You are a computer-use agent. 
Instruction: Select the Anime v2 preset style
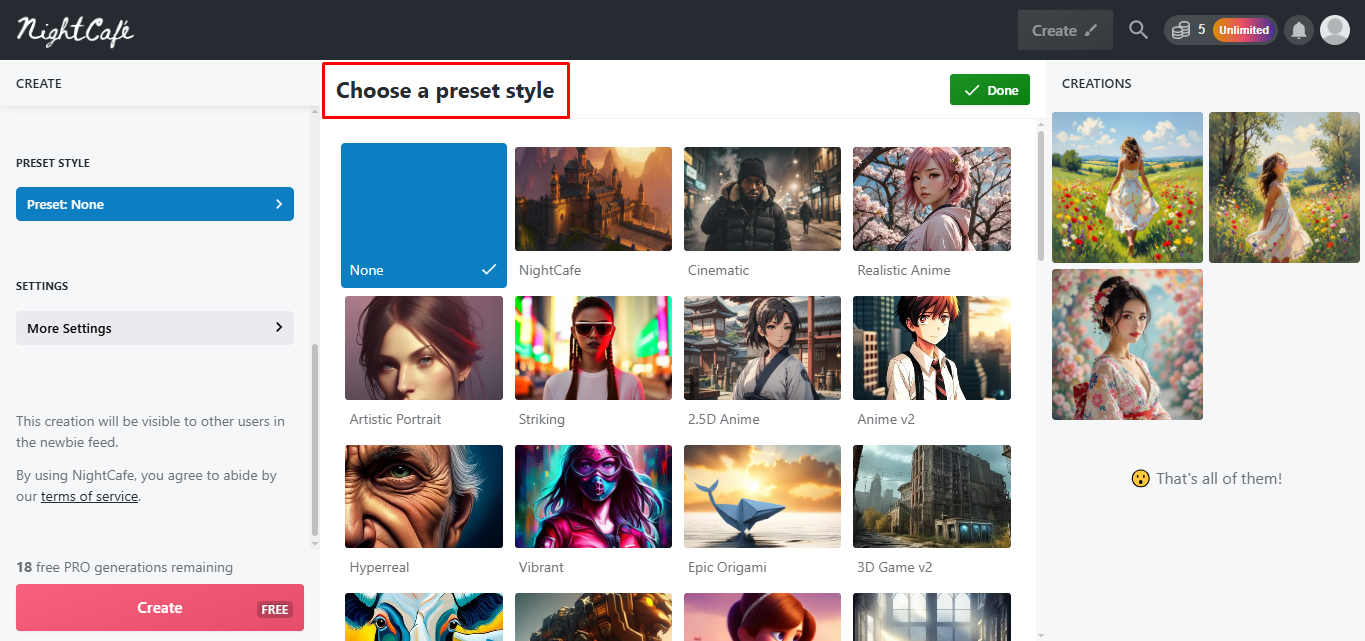pos(932,362)
